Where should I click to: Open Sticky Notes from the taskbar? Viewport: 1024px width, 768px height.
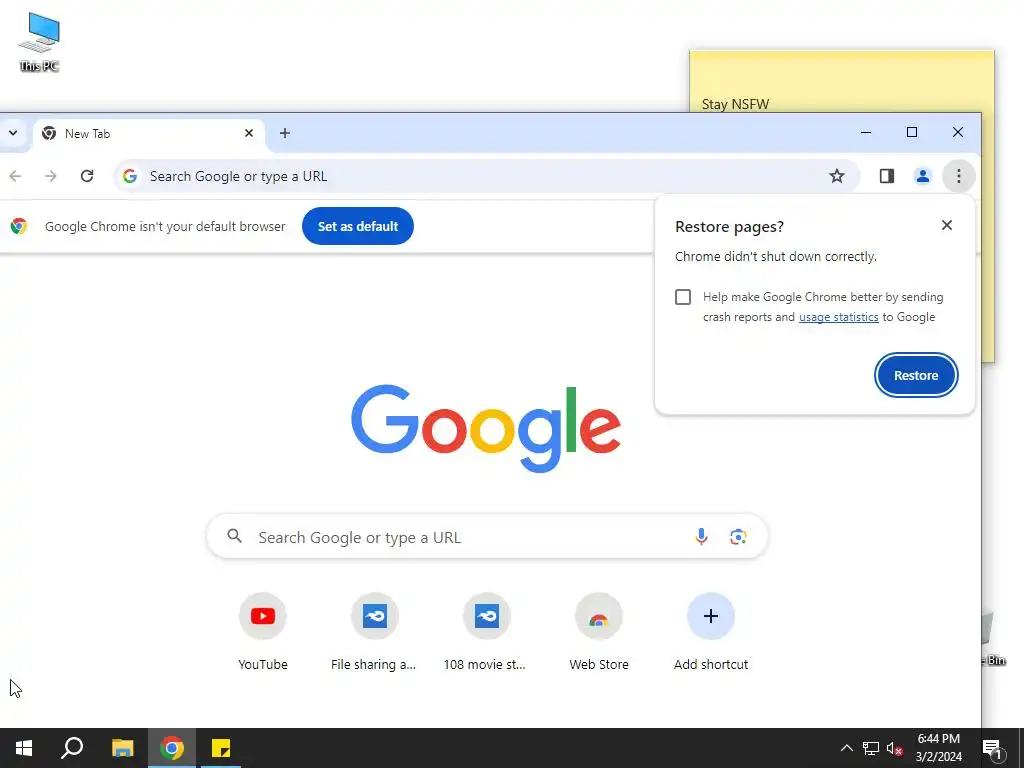[221, 748]
